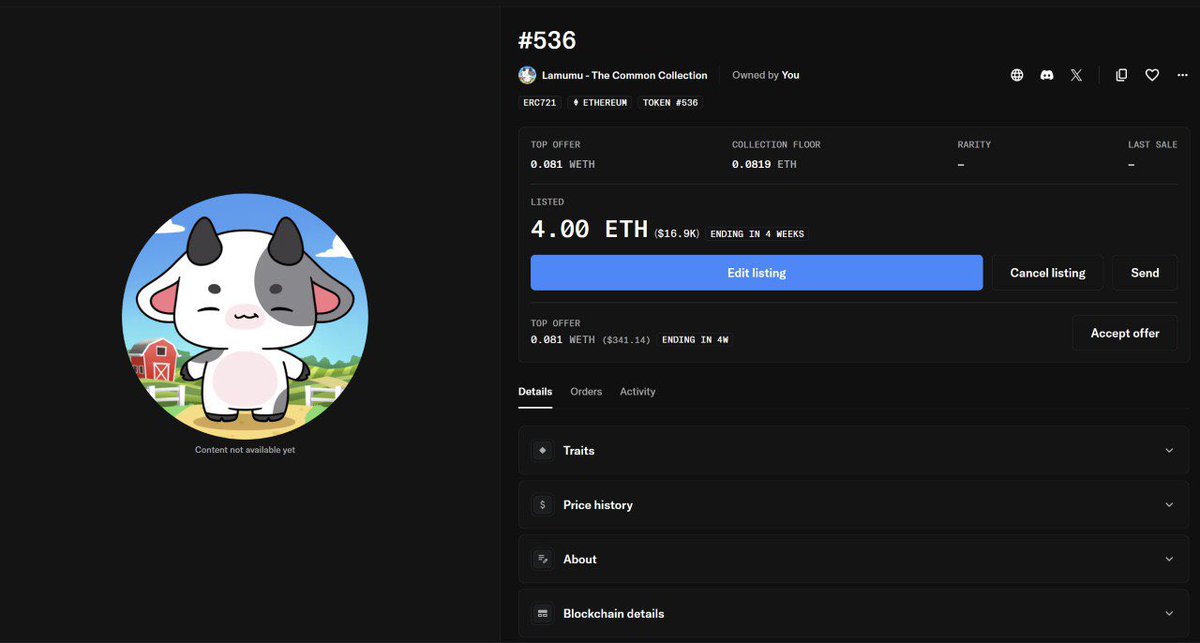
Task: Click the #536 title heading
Action: pyautogui.click(x=547, y=41)
